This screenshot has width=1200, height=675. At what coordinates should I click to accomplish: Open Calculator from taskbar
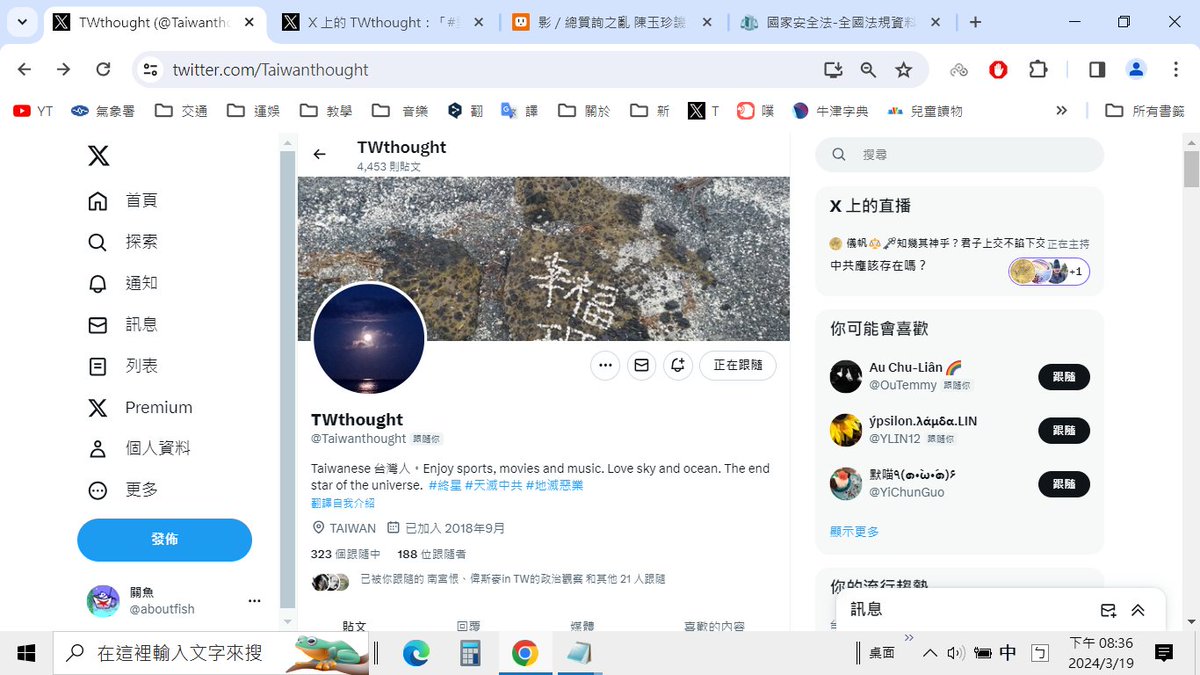pos(470,653)
